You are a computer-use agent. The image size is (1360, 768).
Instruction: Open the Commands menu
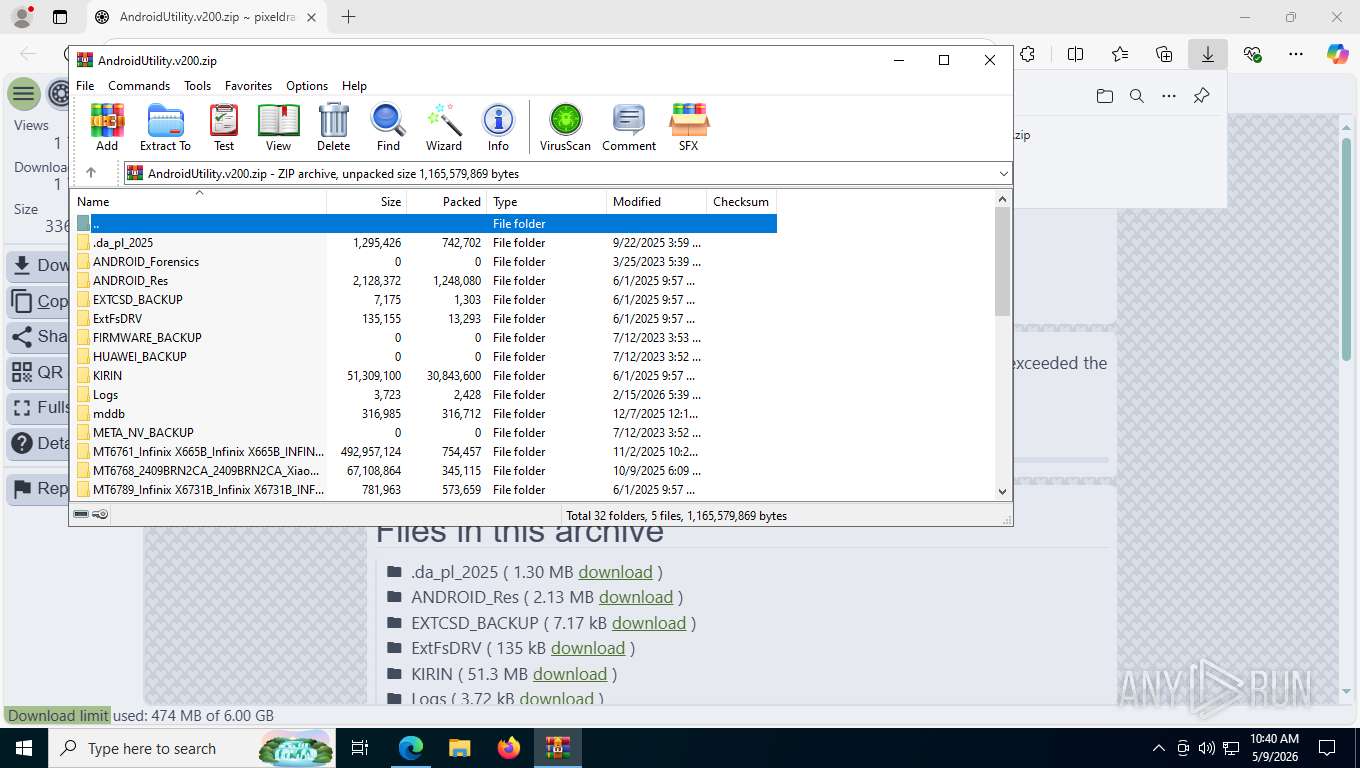[139, 86]
